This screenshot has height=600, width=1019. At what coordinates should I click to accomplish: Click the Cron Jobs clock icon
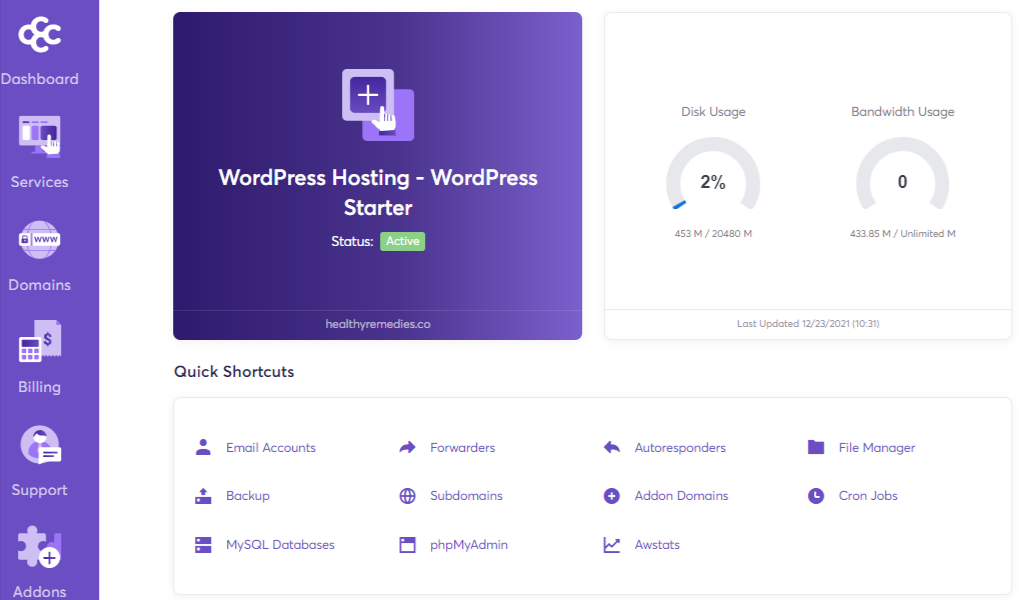(x=816, y=496)
